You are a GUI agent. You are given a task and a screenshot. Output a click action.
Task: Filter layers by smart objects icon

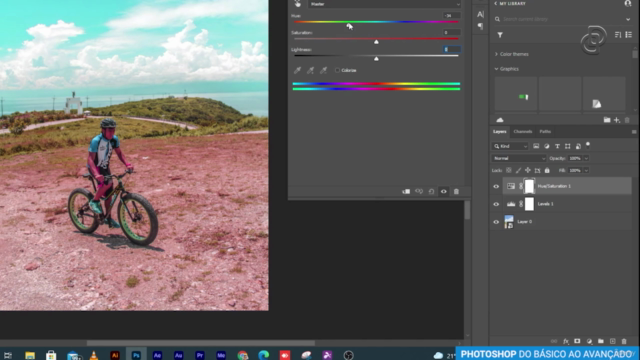point(578,146)
